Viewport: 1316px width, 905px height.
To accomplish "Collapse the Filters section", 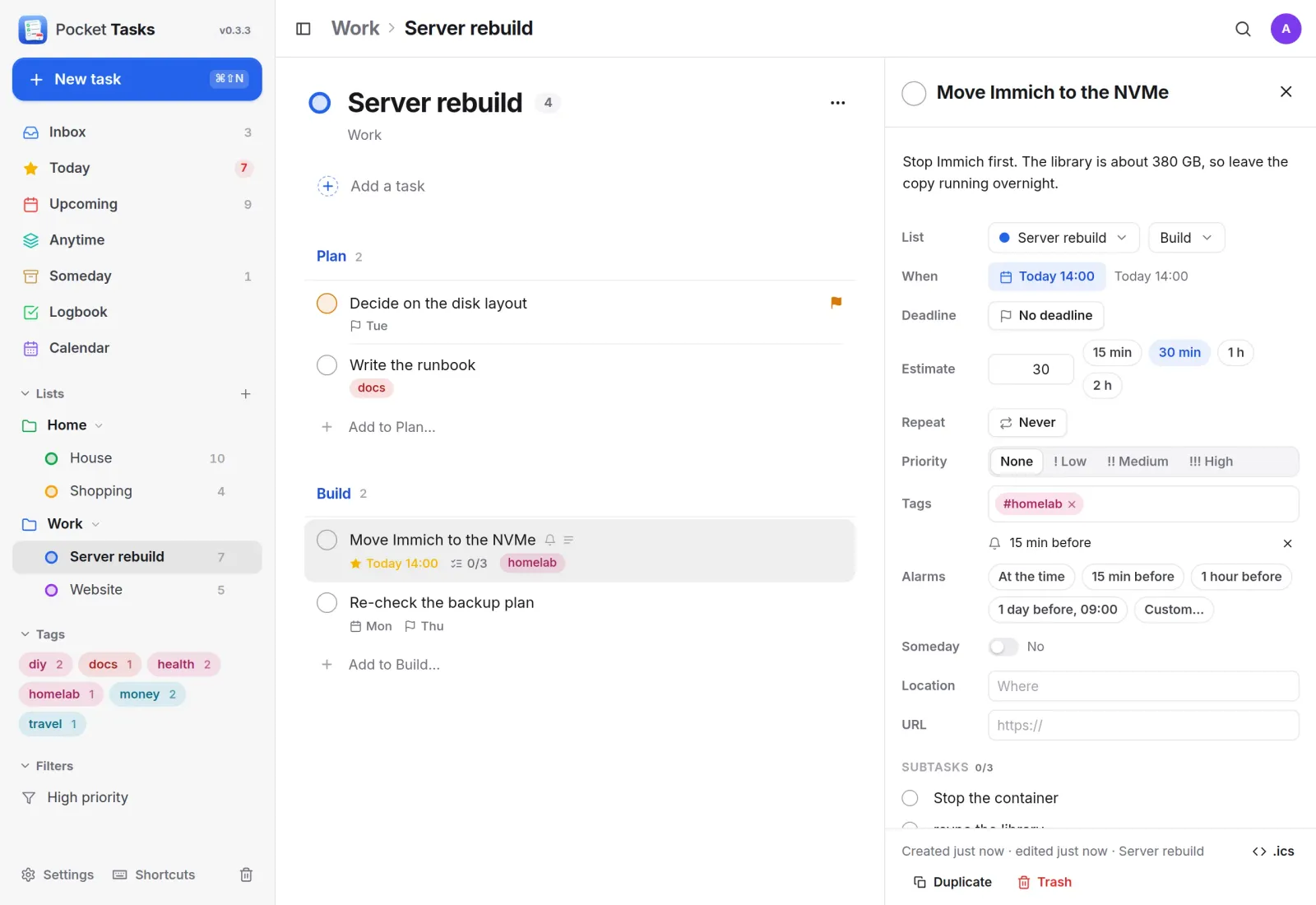I will click(x=47, y=766).
